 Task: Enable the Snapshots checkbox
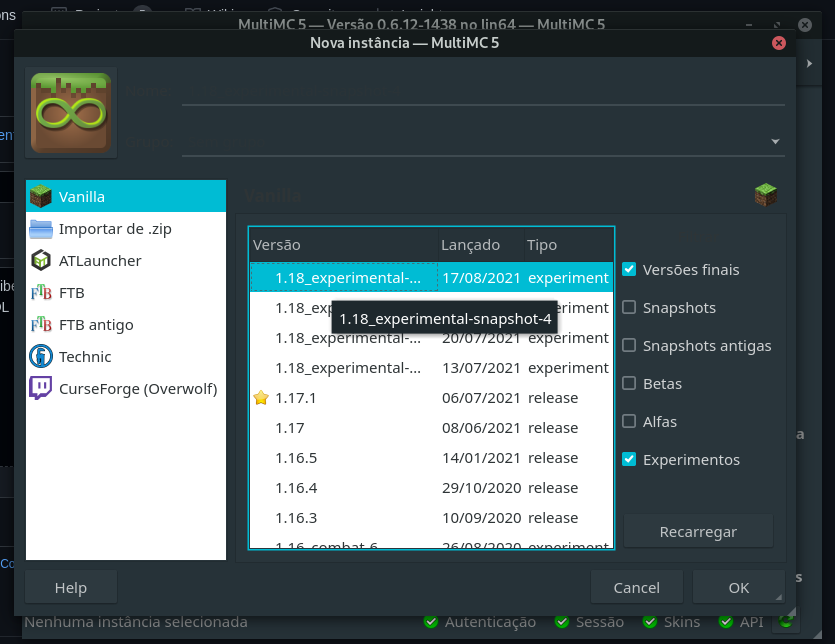[x=628, y=307]
